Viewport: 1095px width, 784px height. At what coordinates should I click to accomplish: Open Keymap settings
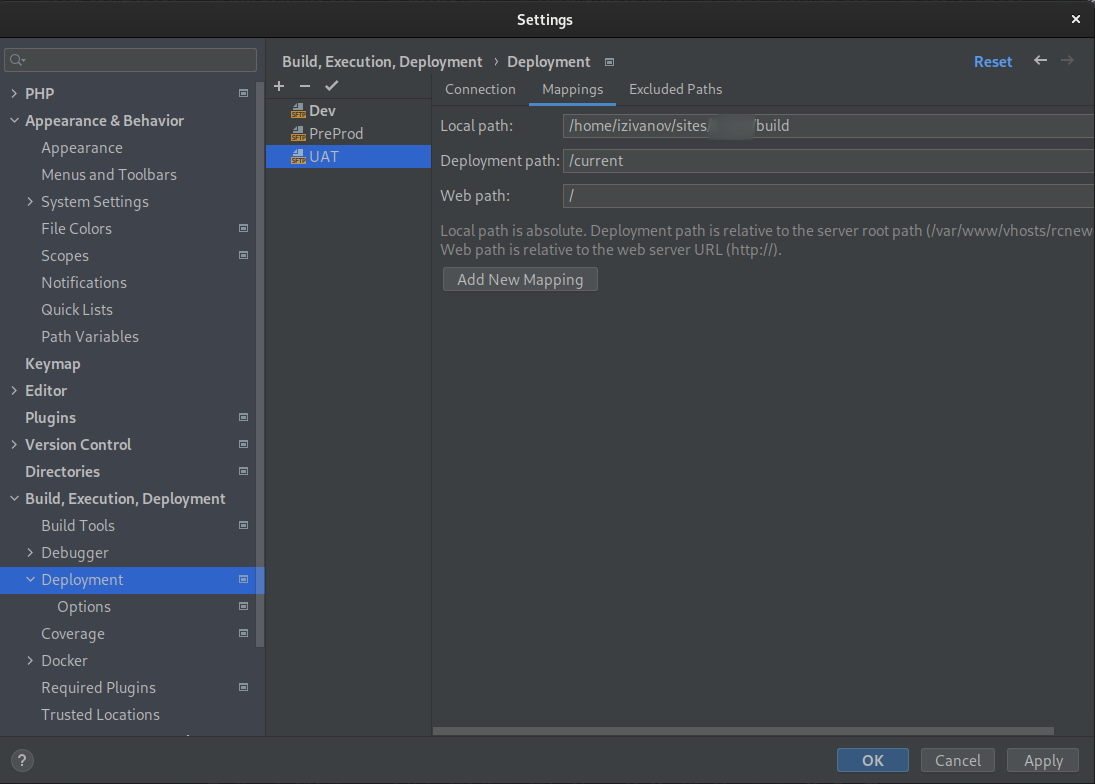pyautogui.click(x=52, y=364)
